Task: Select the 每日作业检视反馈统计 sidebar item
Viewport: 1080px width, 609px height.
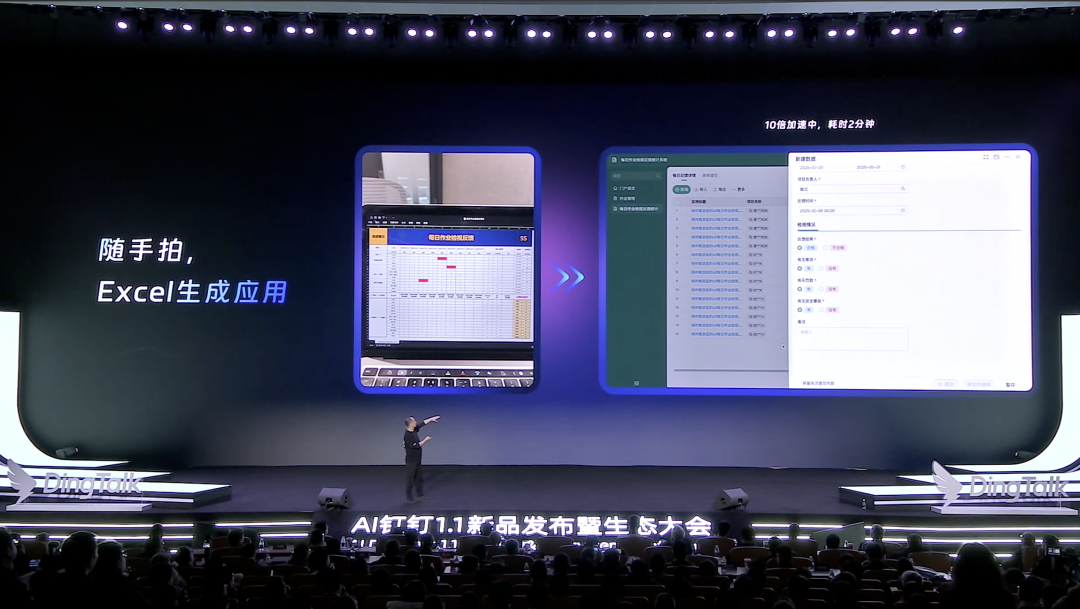Action: (x=635, y=209)
